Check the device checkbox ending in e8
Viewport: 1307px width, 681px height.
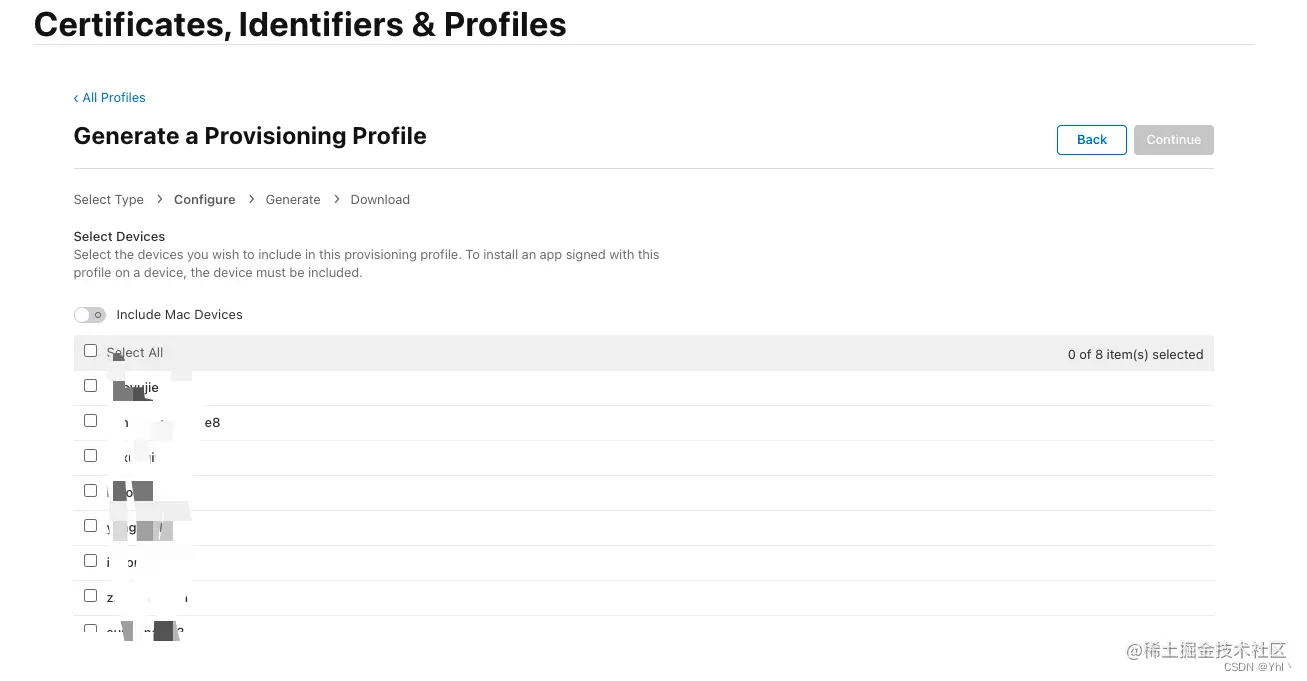coord(91,421)
